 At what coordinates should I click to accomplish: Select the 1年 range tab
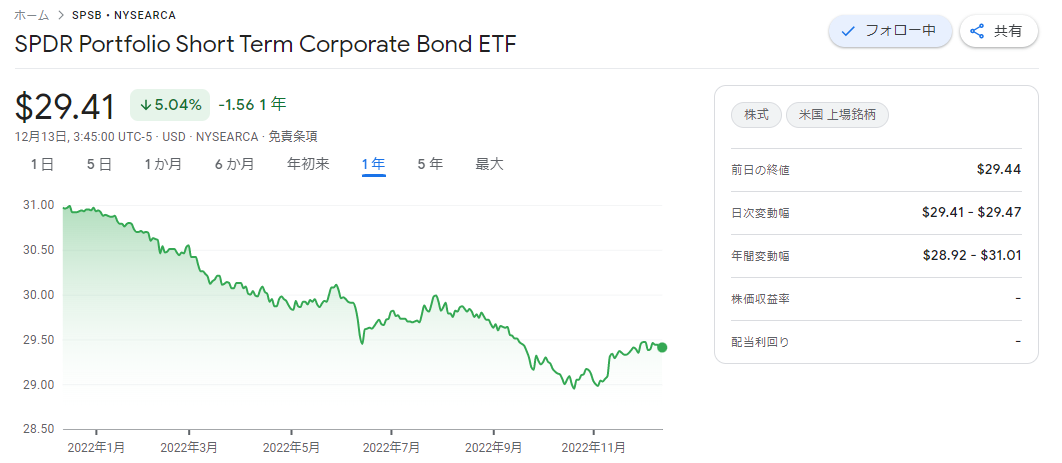[x=373, y=164]
